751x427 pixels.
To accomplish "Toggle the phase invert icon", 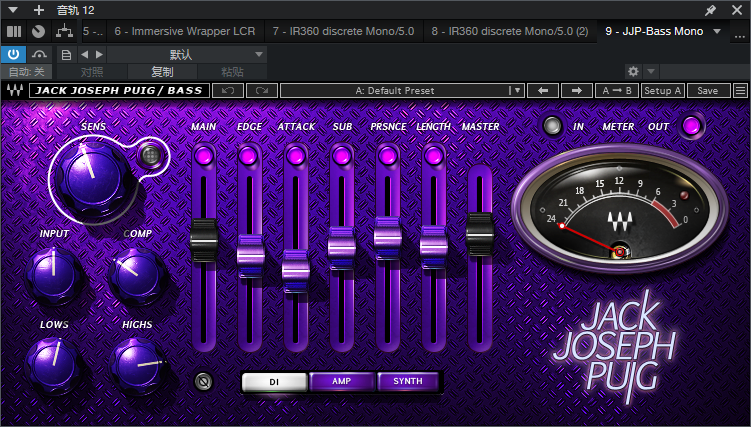I will point(204,382).
